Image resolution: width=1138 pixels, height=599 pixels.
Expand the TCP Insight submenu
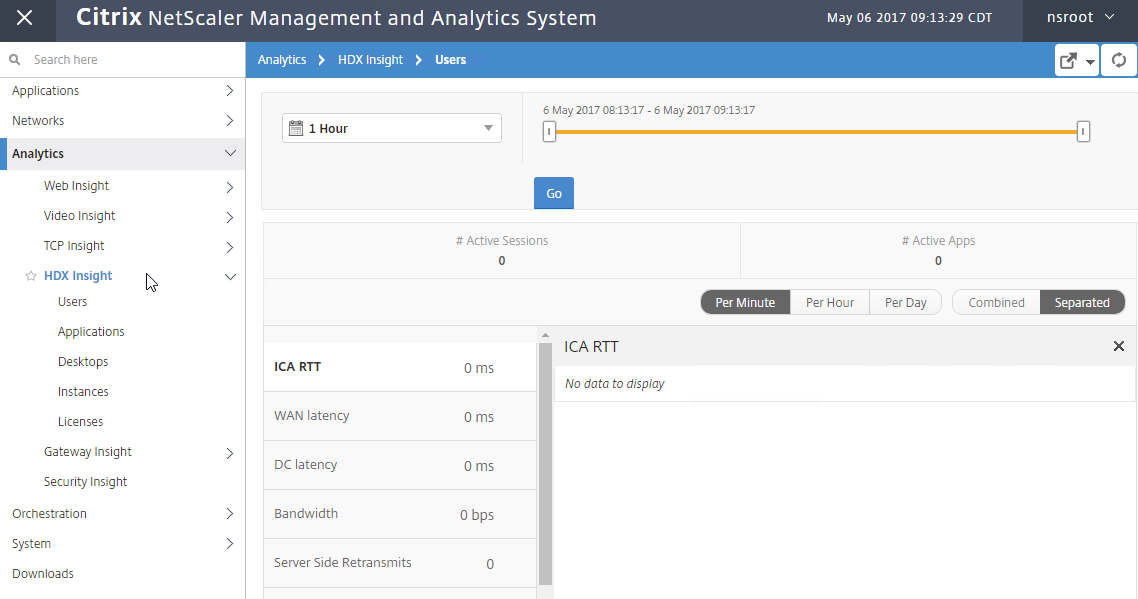pyautogui.click(x=229, y=248)
